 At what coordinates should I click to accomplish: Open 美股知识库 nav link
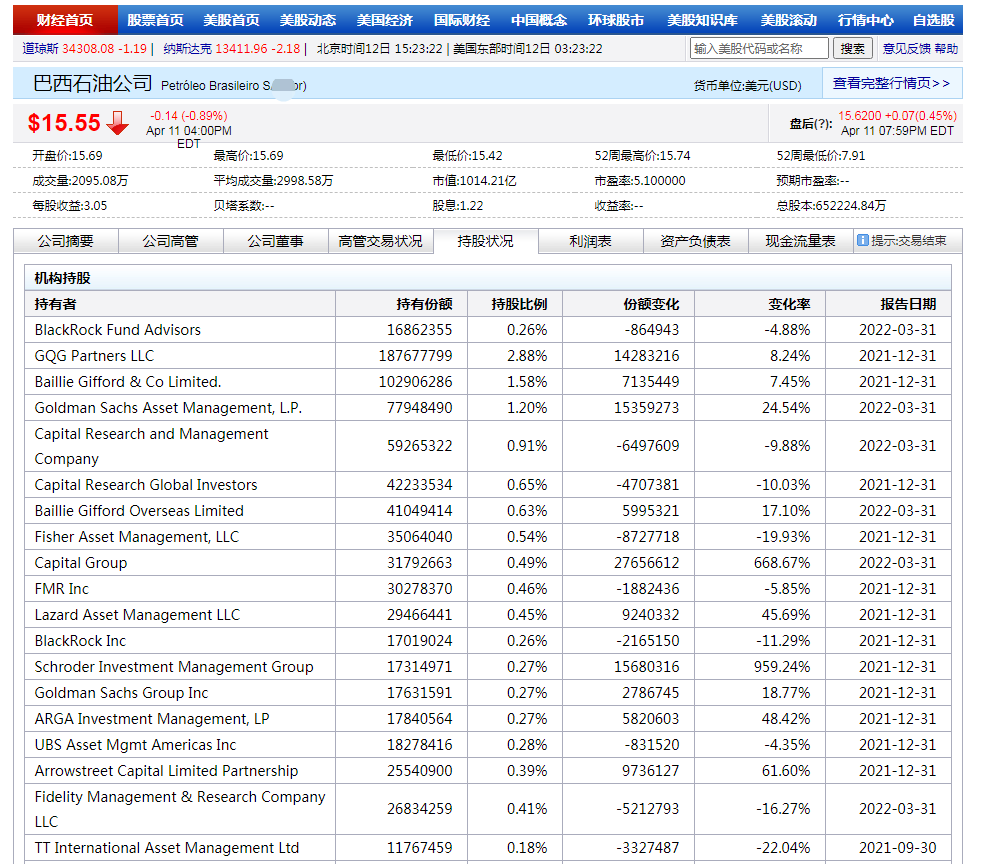pyautogui.click(x=702, y=20)
